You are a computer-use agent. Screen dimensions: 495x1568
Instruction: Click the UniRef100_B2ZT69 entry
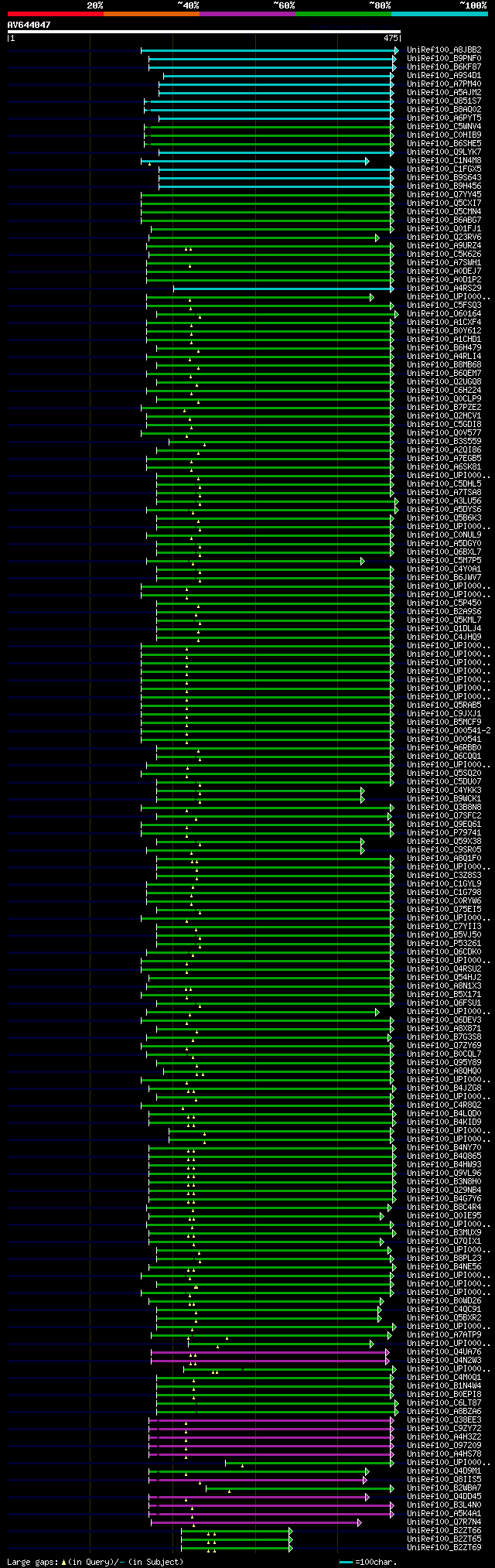[444, 1547]
